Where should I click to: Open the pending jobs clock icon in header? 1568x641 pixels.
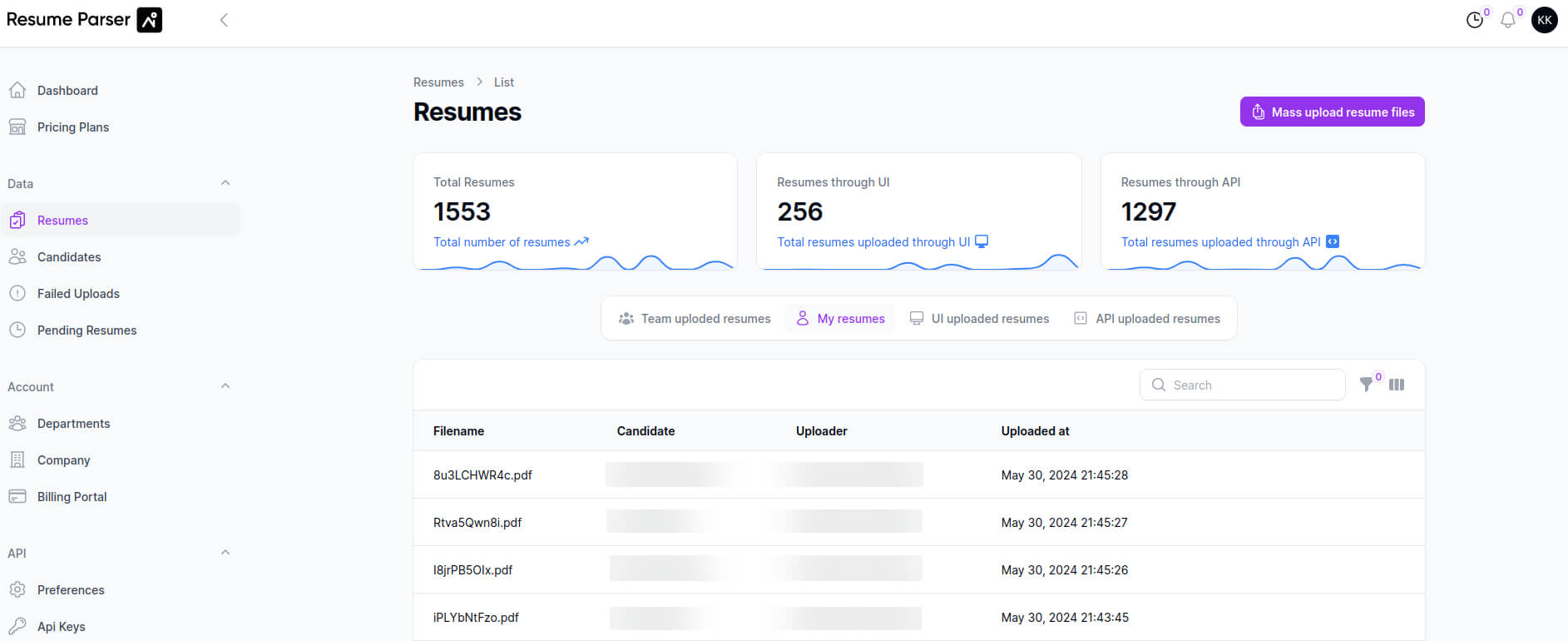1475,20
